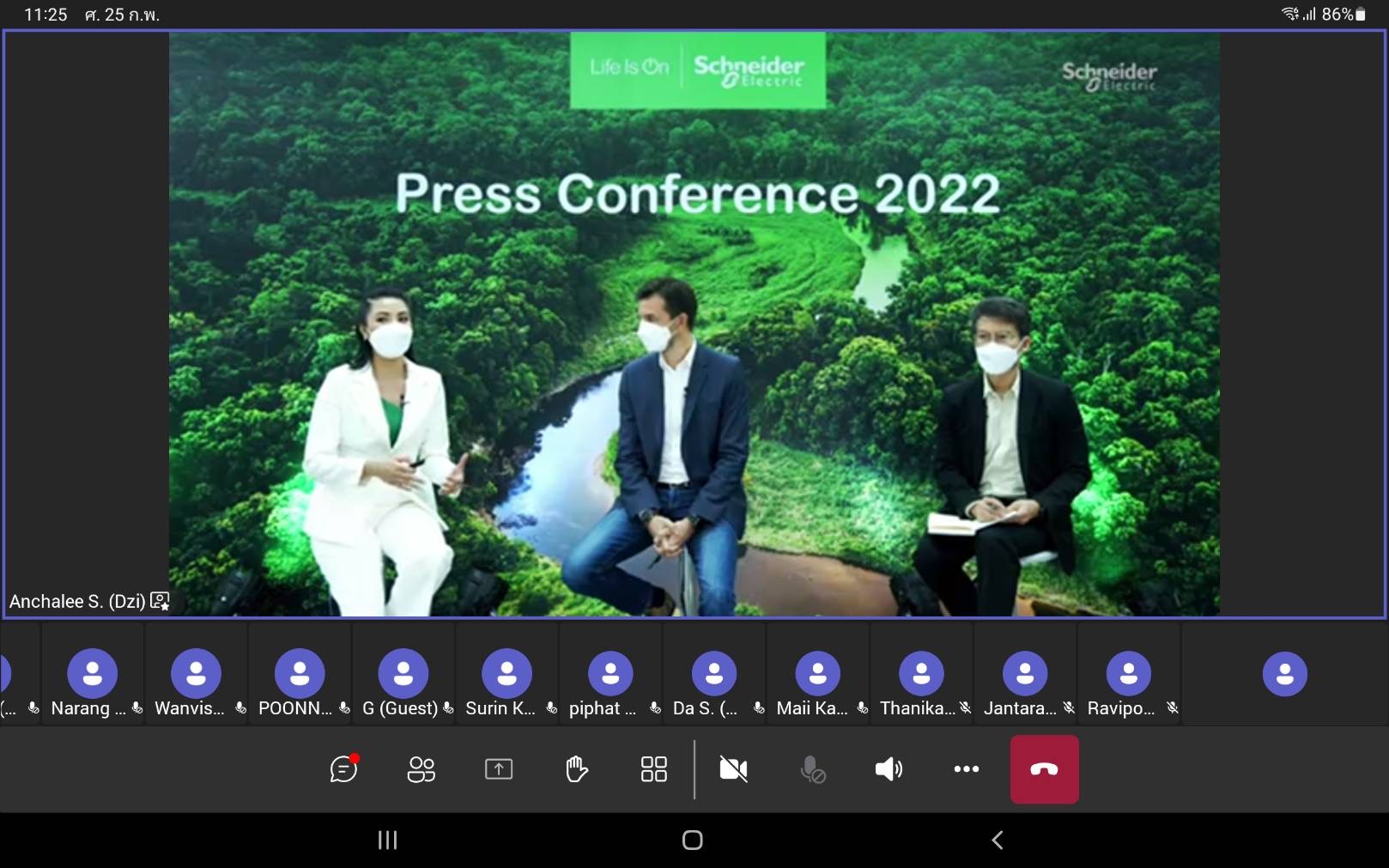This screenshot has width=1389, height=868.
Task: Tap the disabled microphone icon
Action: (x=812, y=769)
